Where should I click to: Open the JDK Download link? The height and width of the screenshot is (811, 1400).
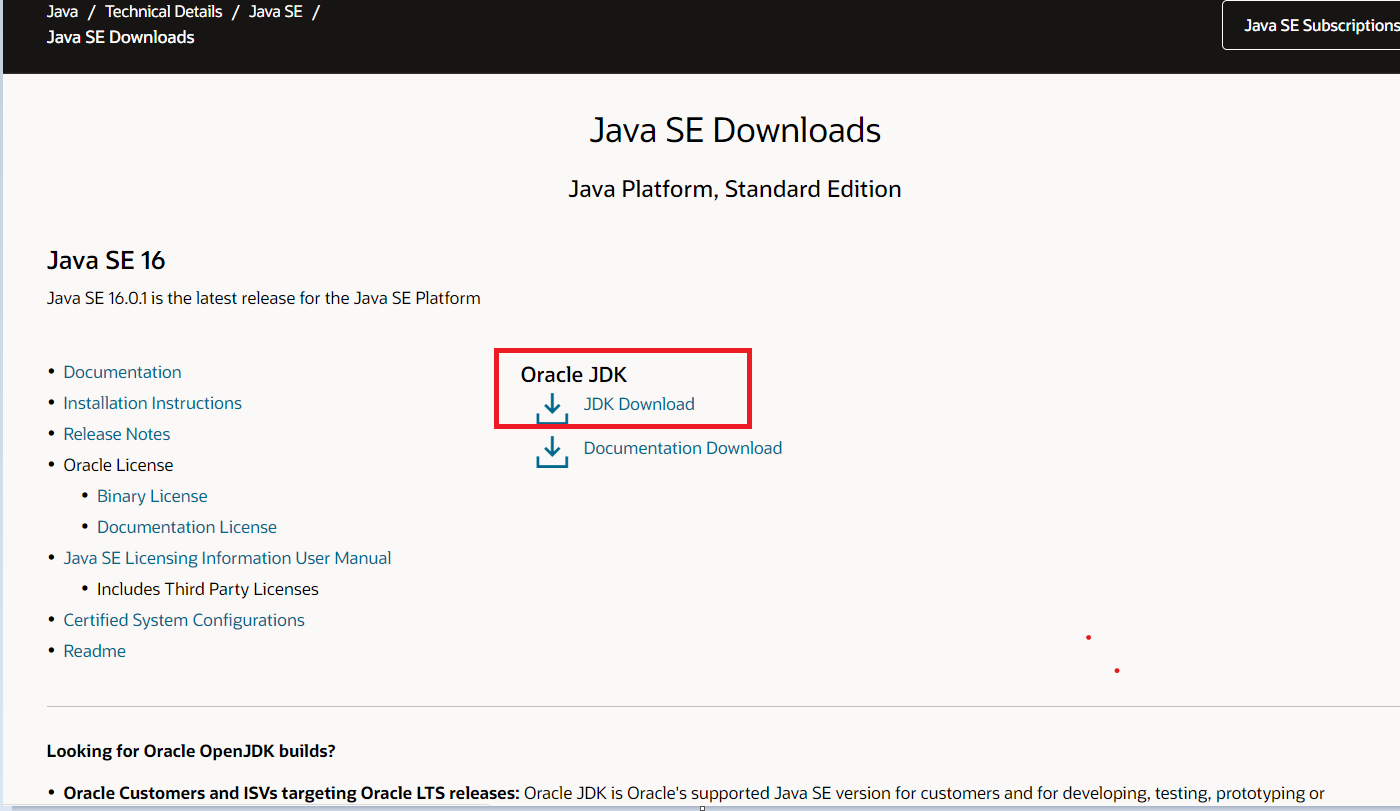(x=639, y=404)
